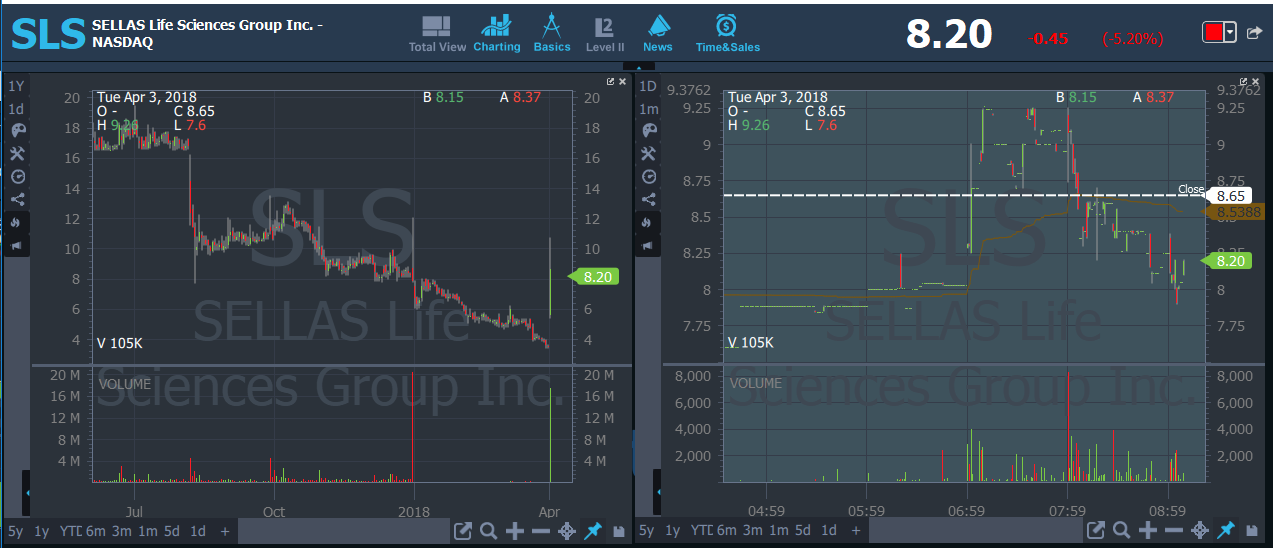Expand dropdown arrow beside red swatch

(x=1230, y=33)
